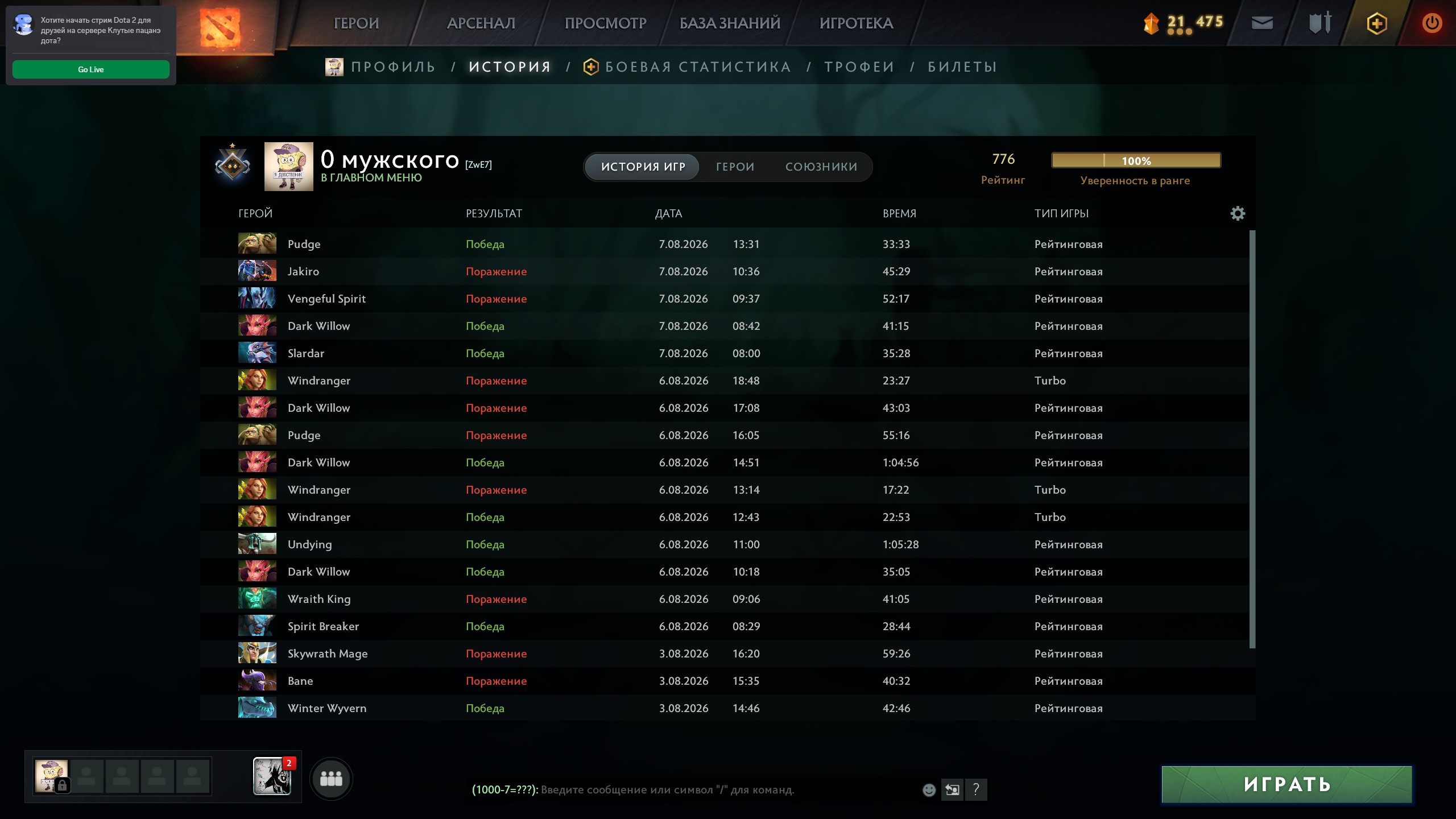Click the Skywrath Mage hero portrait
The height and width of the screenshot is (819, 1456).
tap(257, 653)
